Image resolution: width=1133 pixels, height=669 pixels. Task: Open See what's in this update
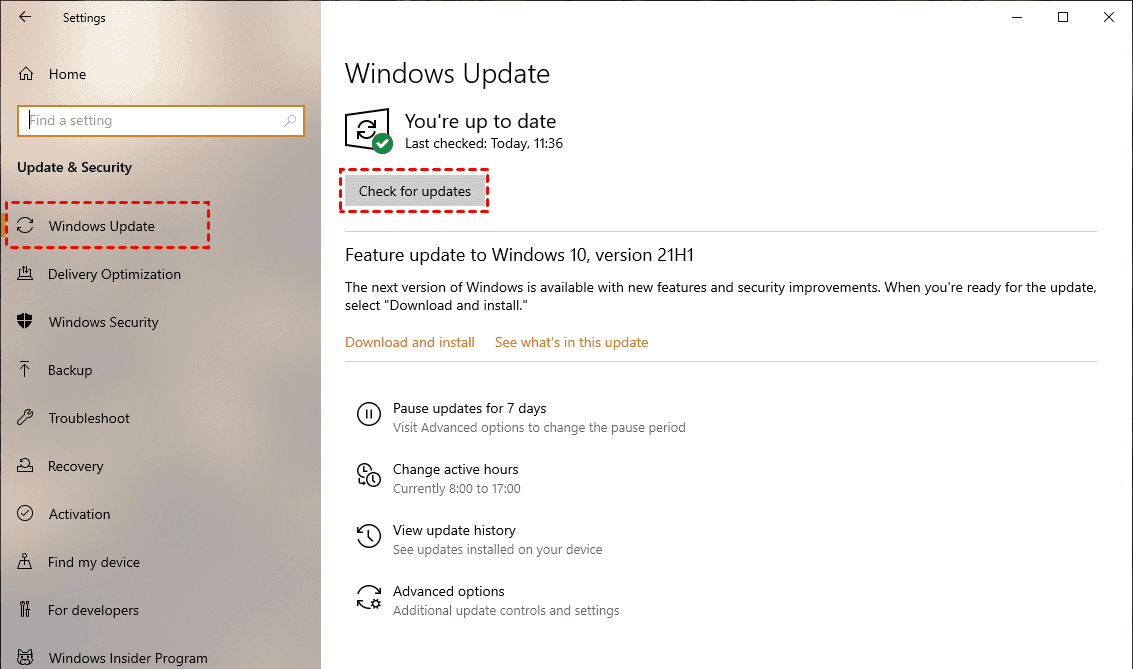[x=571, y=342]
